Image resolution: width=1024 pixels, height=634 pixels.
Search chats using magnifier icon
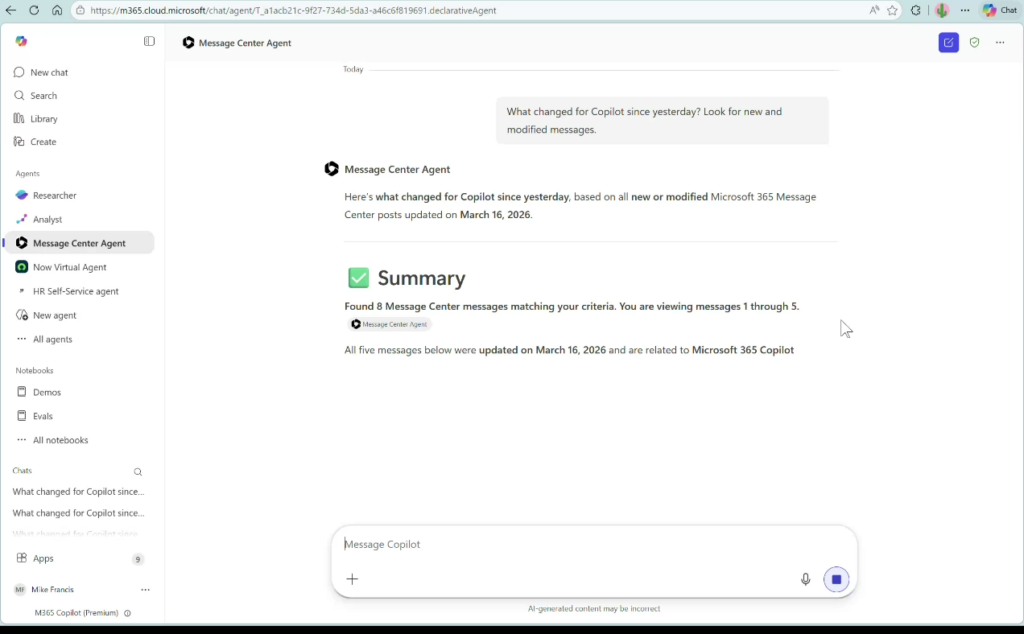coord(138,471)
